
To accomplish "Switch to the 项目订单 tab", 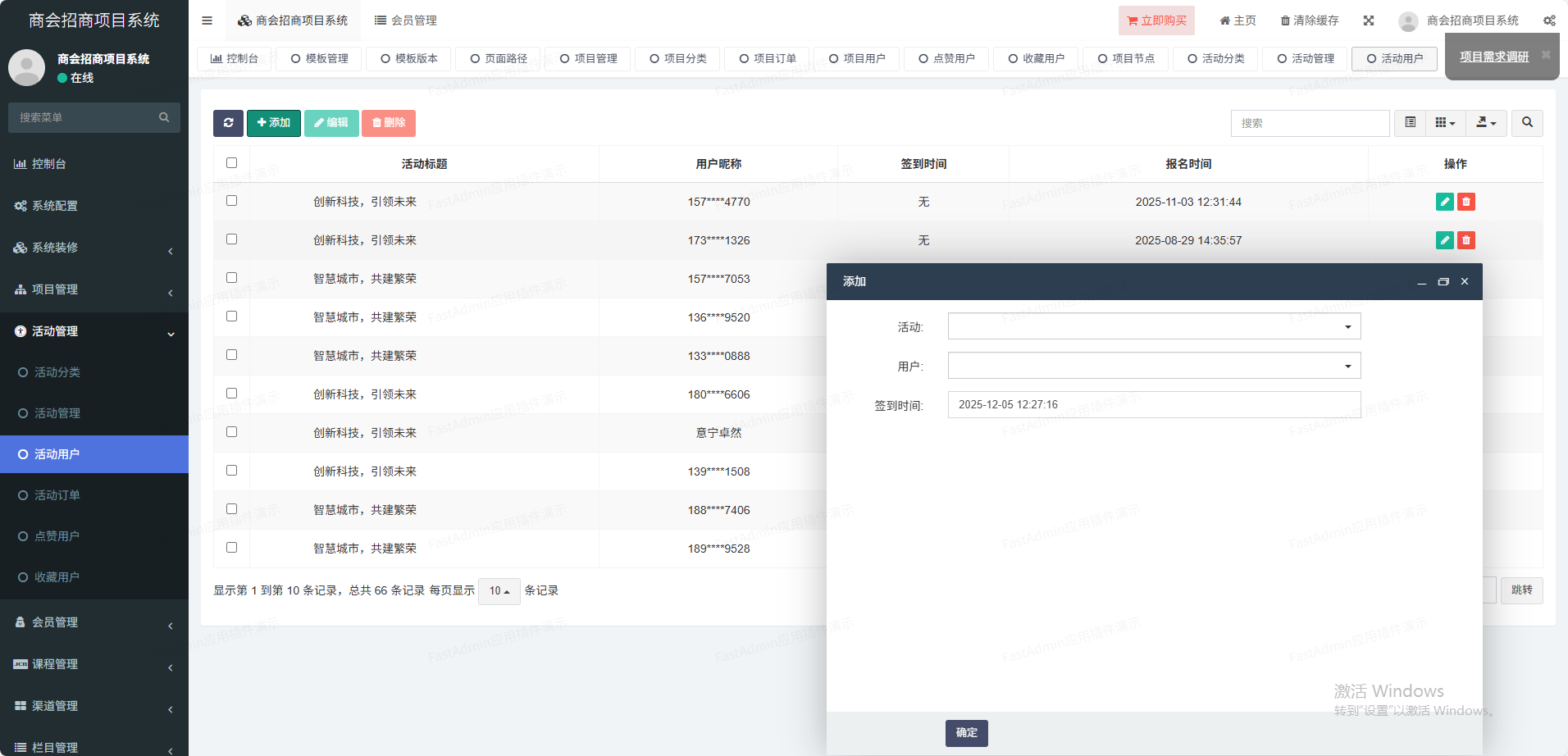I will coord(767,59).
